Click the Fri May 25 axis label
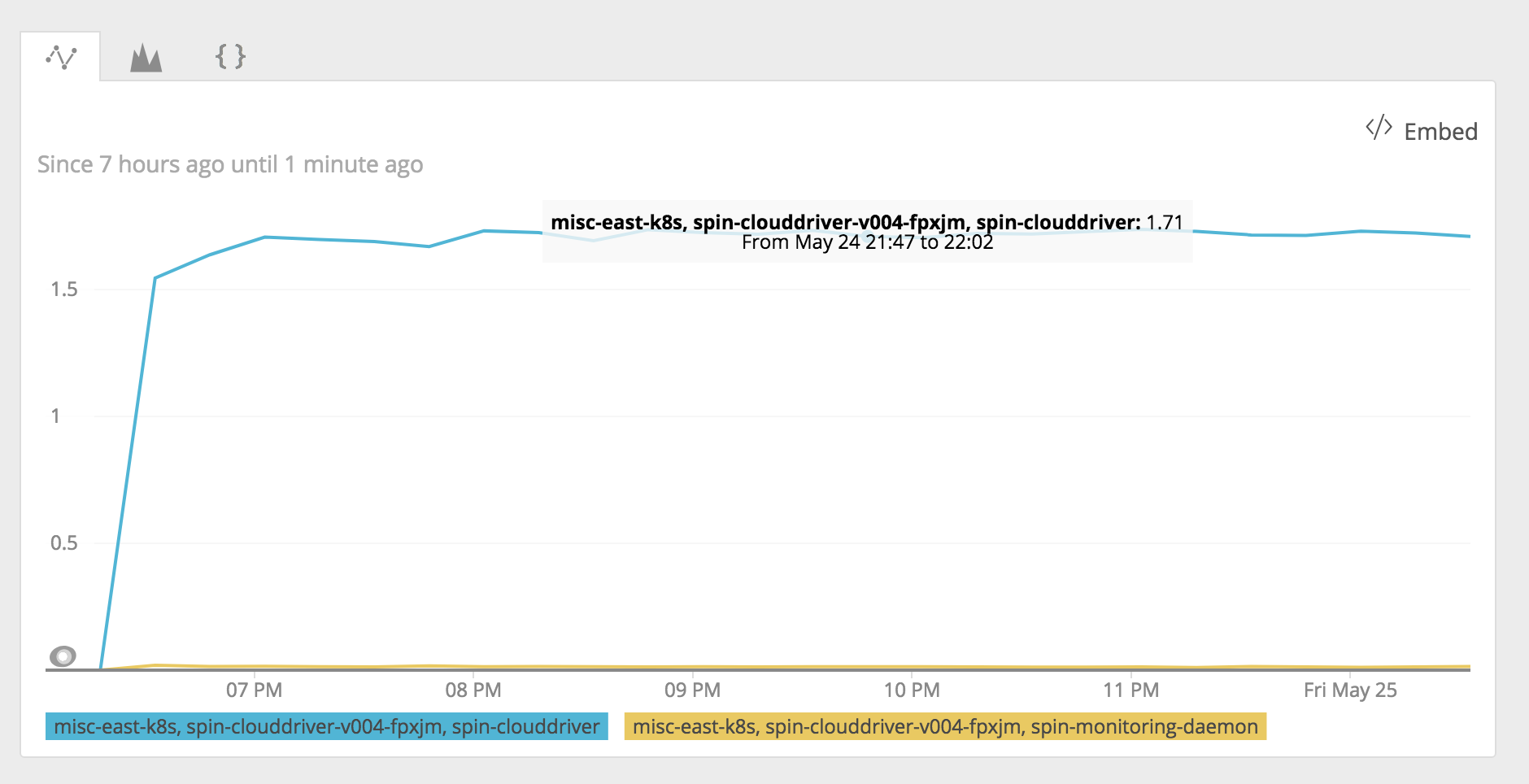1529x784 pixels. point(1352,689)
